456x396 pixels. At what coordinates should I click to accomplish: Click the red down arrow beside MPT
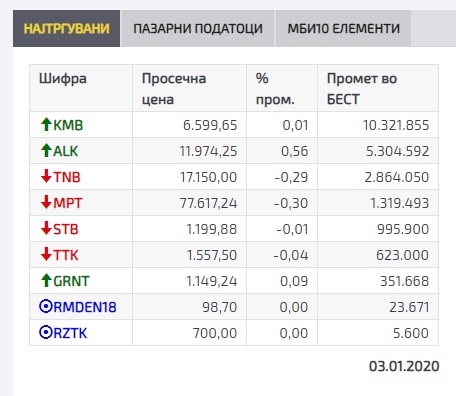46,202
